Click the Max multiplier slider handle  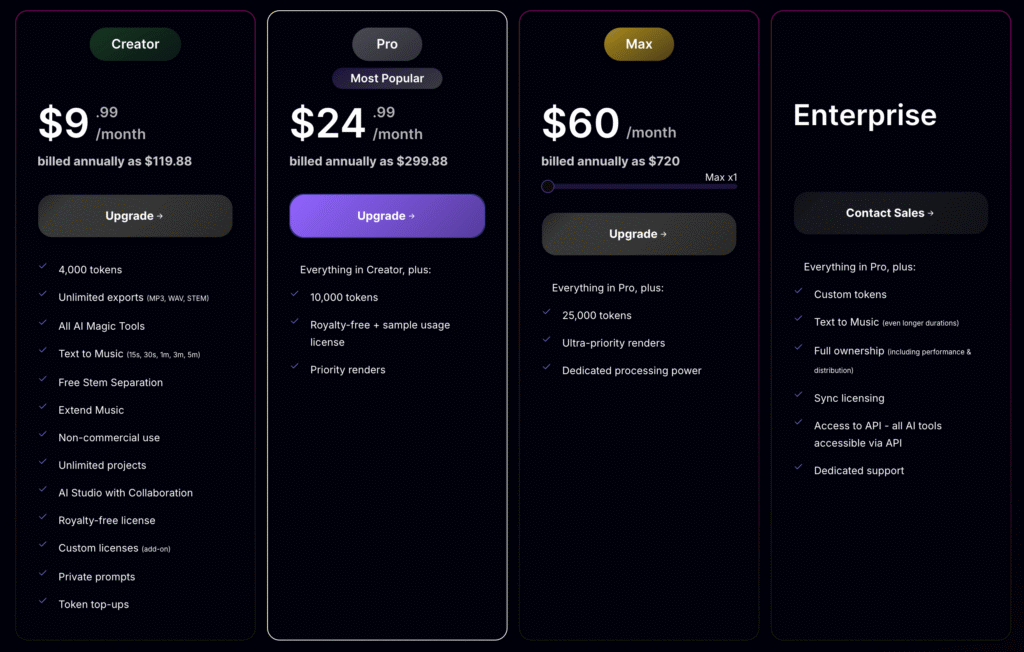pos(548,186)
